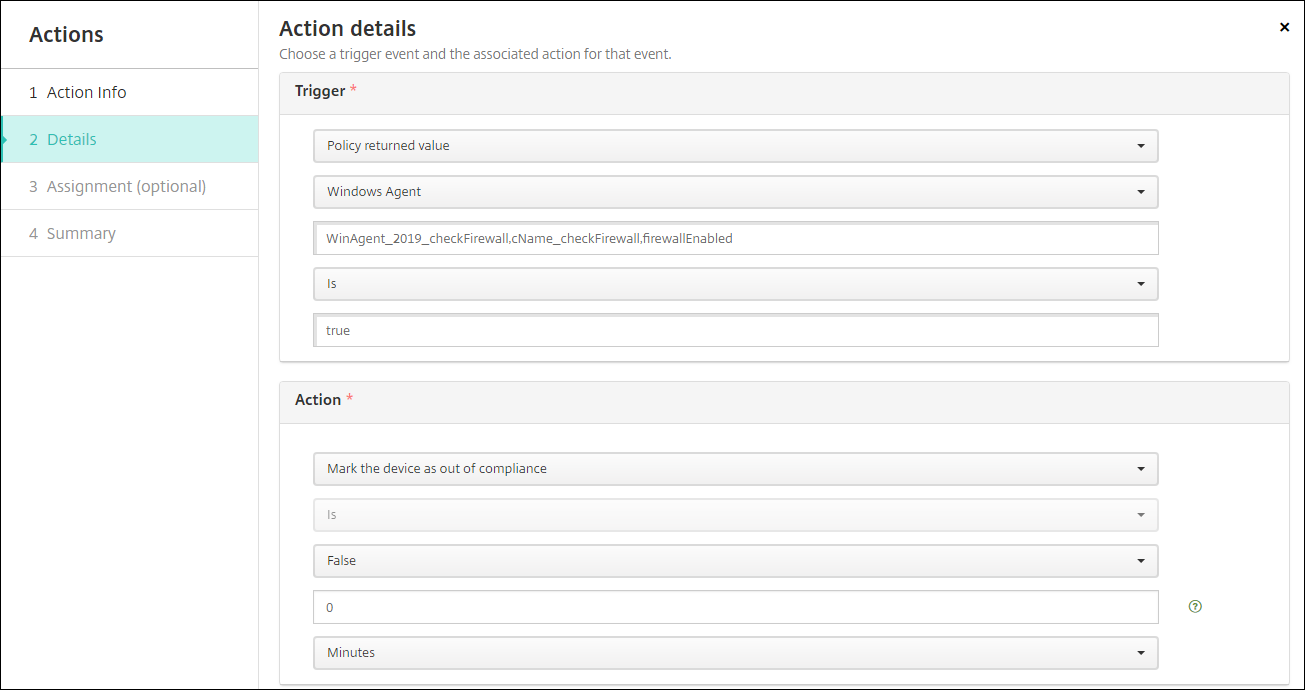The height and width of the screenshot is (690, 1305).
Task: Click the arrow on Windows Agent dropdown
Action: (x=1141, y=192)
